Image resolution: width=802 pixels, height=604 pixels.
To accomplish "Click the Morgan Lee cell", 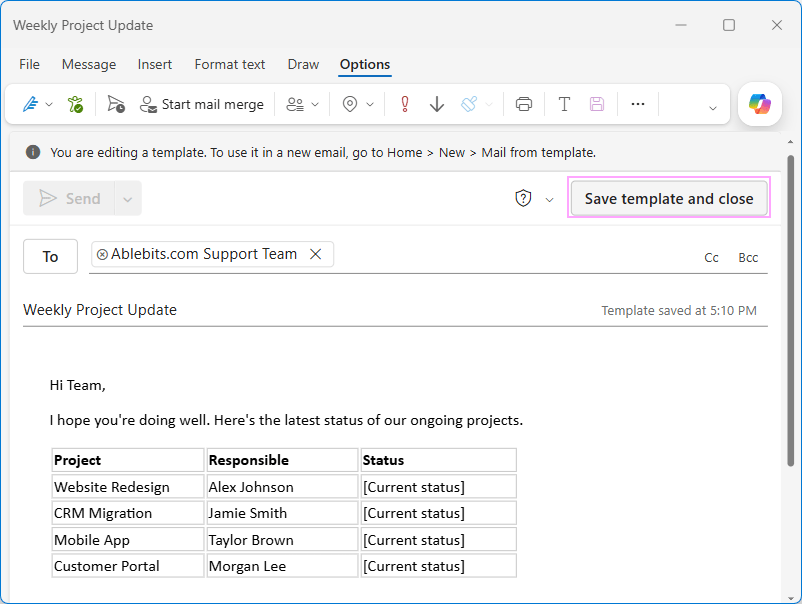I will point(282,566).
